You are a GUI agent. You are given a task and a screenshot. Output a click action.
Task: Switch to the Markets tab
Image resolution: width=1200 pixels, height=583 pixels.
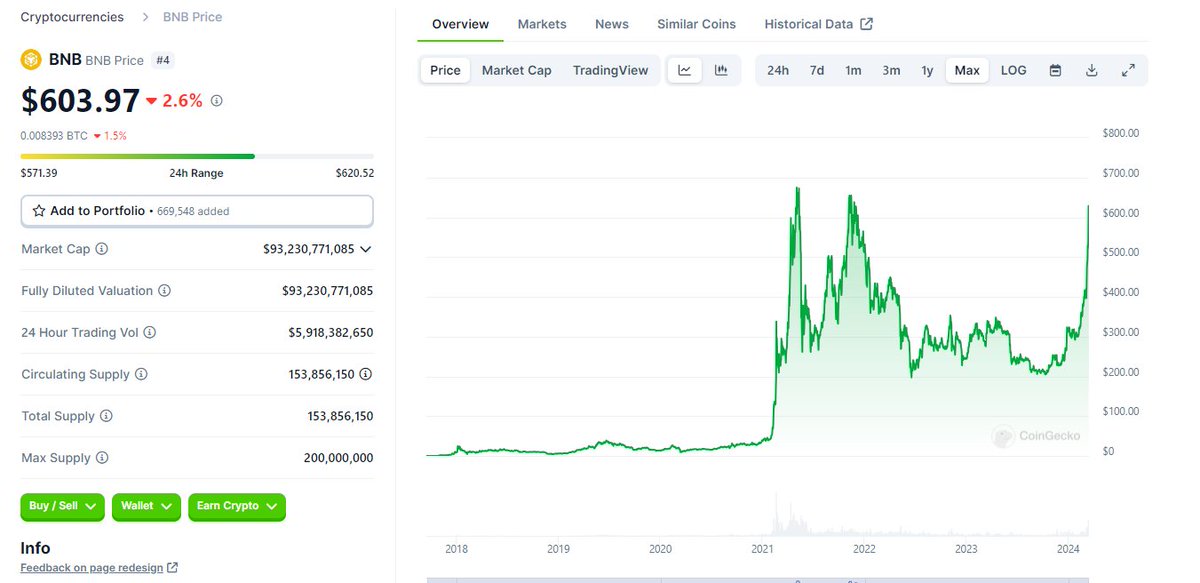click(x=542, y=24)
